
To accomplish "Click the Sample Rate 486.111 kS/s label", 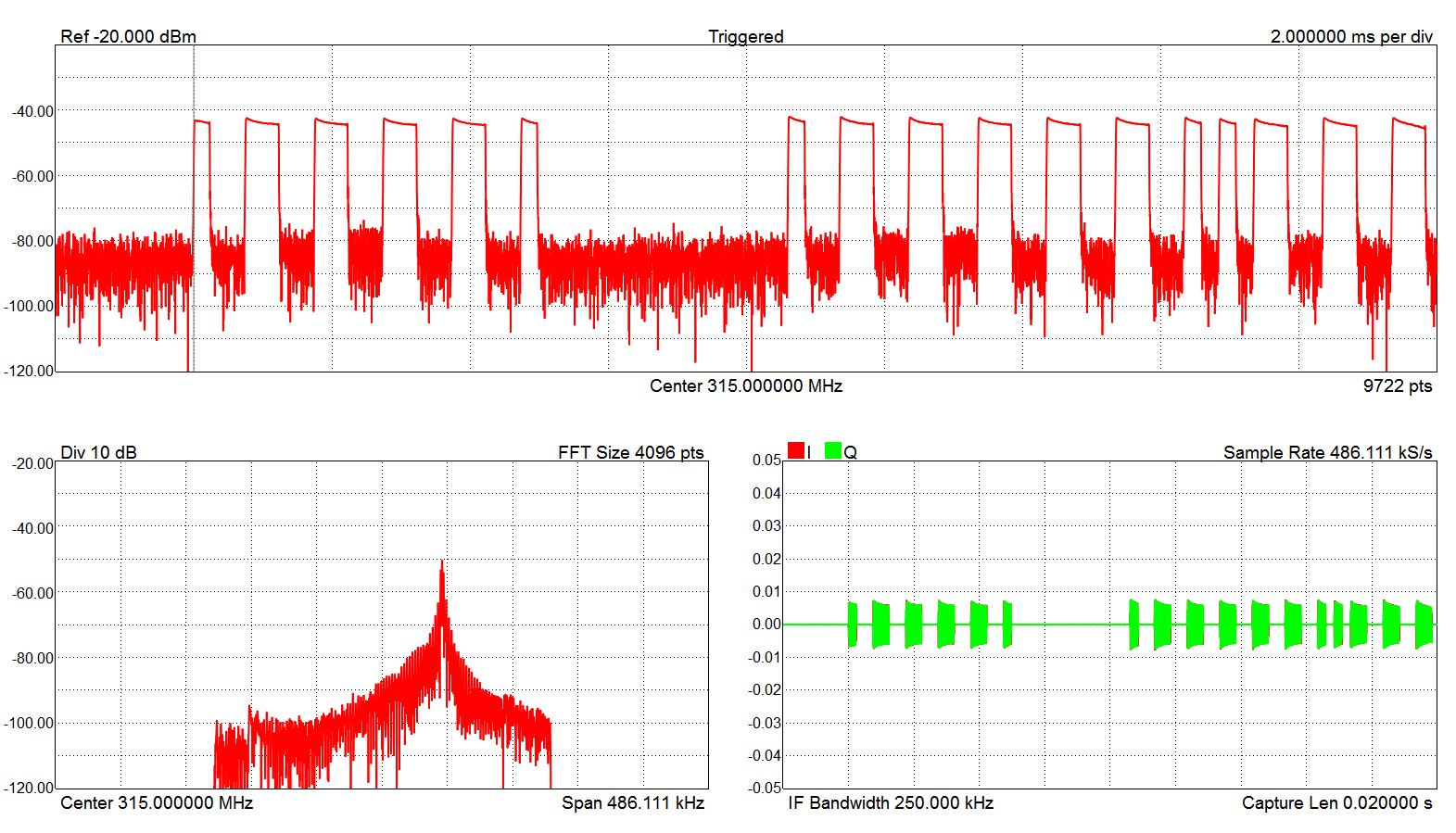I will (x=1327, y=452).
